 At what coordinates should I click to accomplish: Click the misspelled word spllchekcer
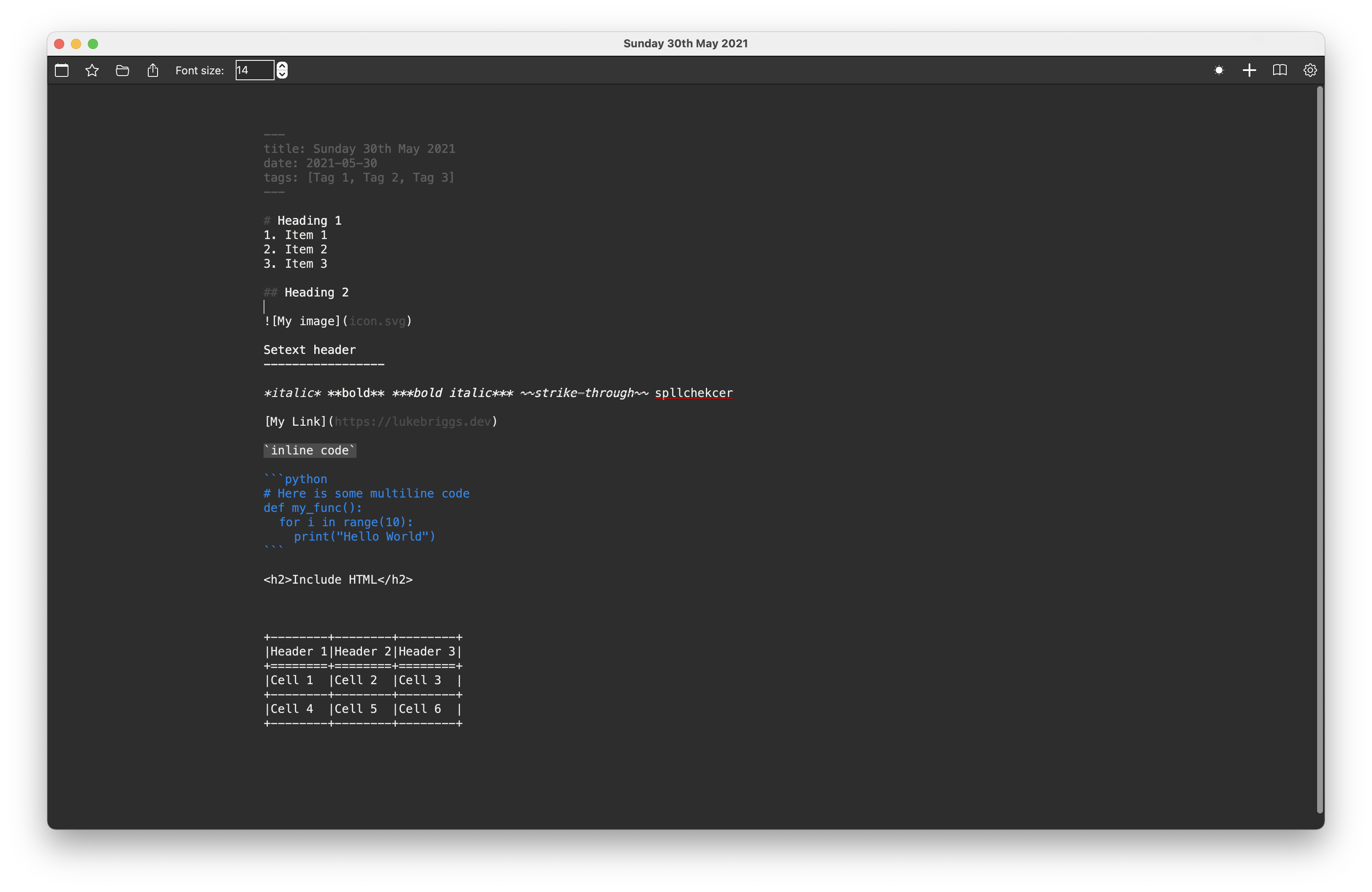[x=694, y=393]
